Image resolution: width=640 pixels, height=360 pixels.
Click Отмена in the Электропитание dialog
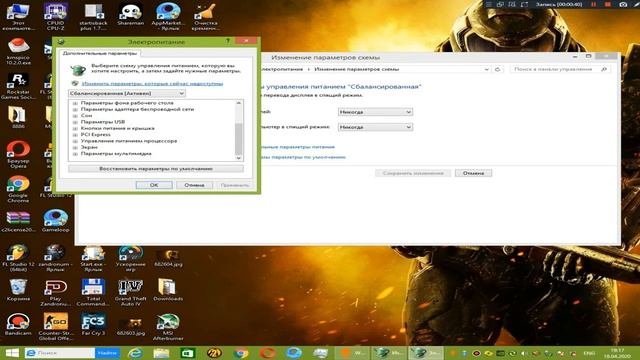pyautogui.click(x=194, y=185)
